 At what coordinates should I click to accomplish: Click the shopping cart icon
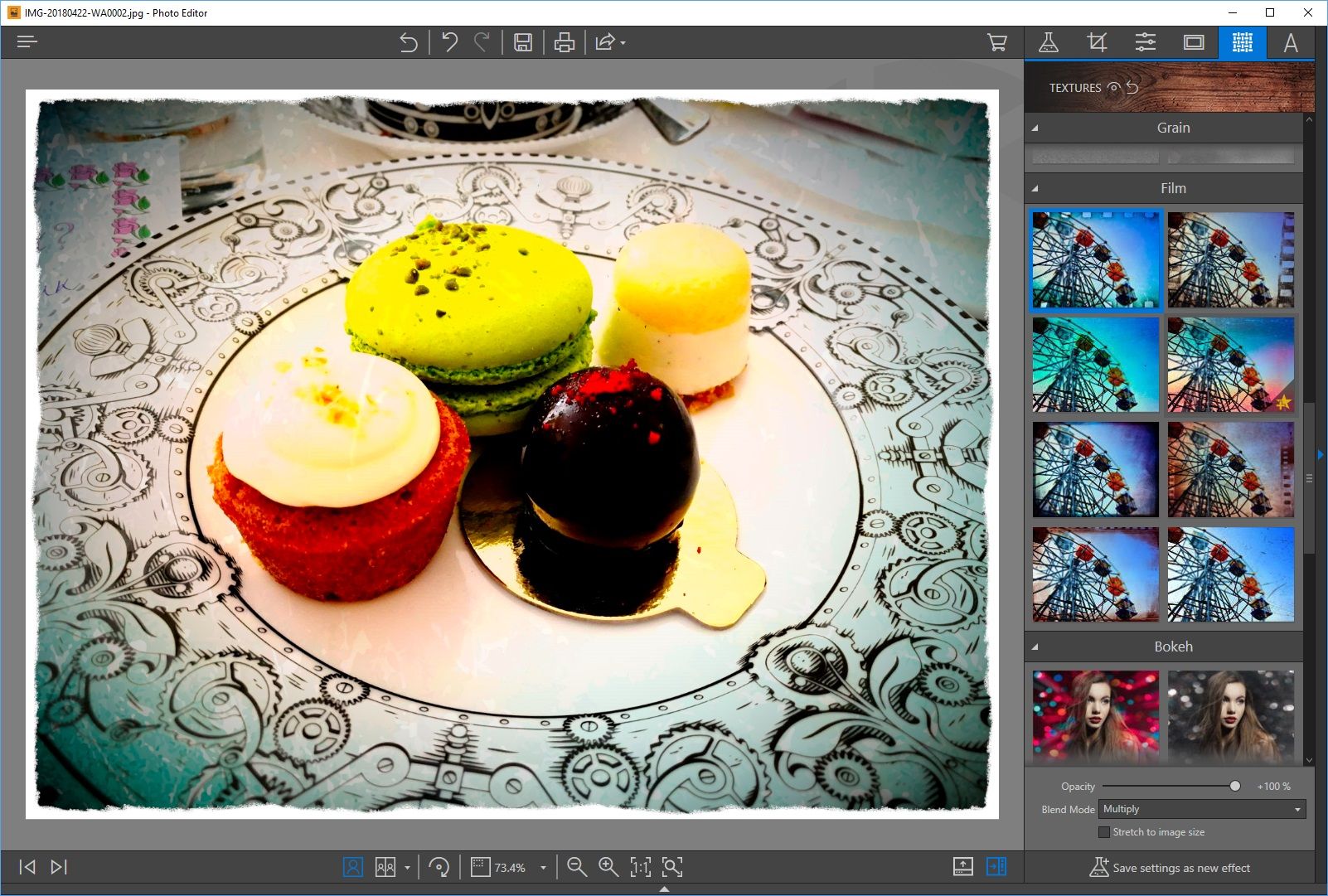pos(997,42)
